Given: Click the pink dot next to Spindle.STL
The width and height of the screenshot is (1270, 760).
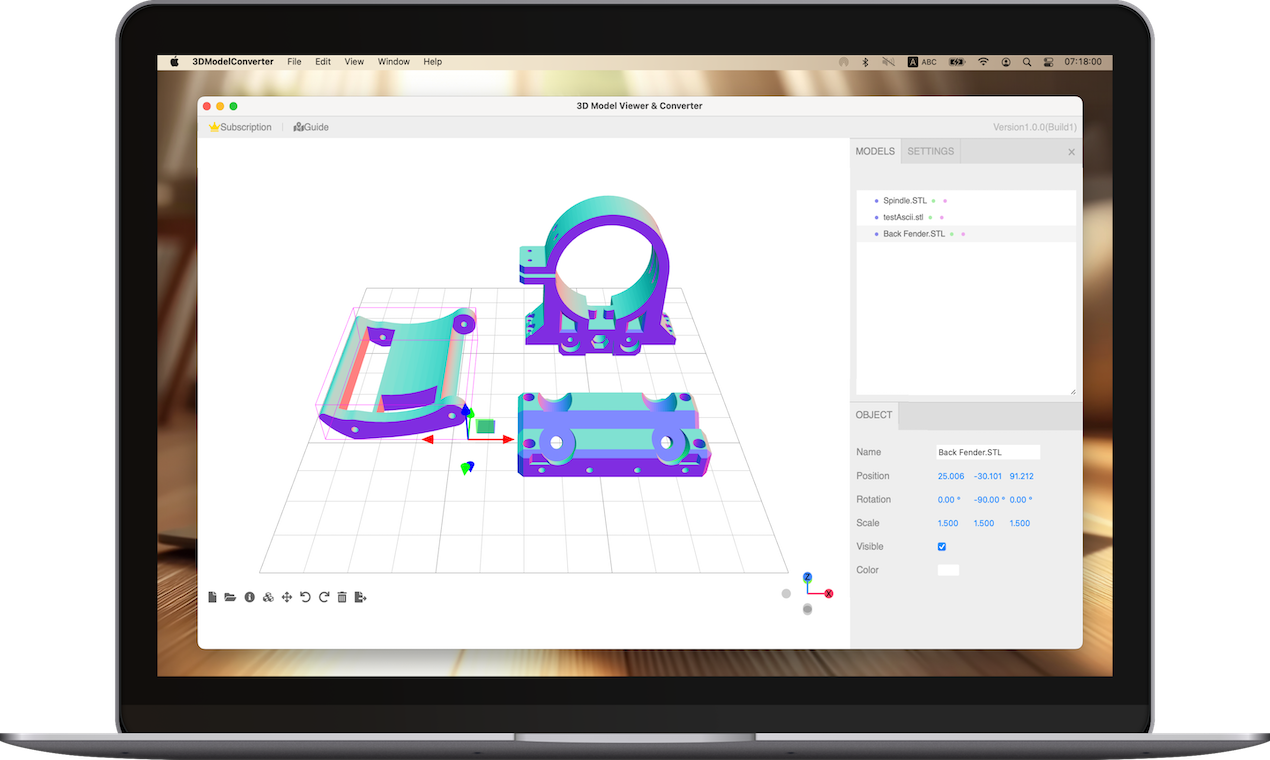Looking at the screenshot, I should 945,201.
